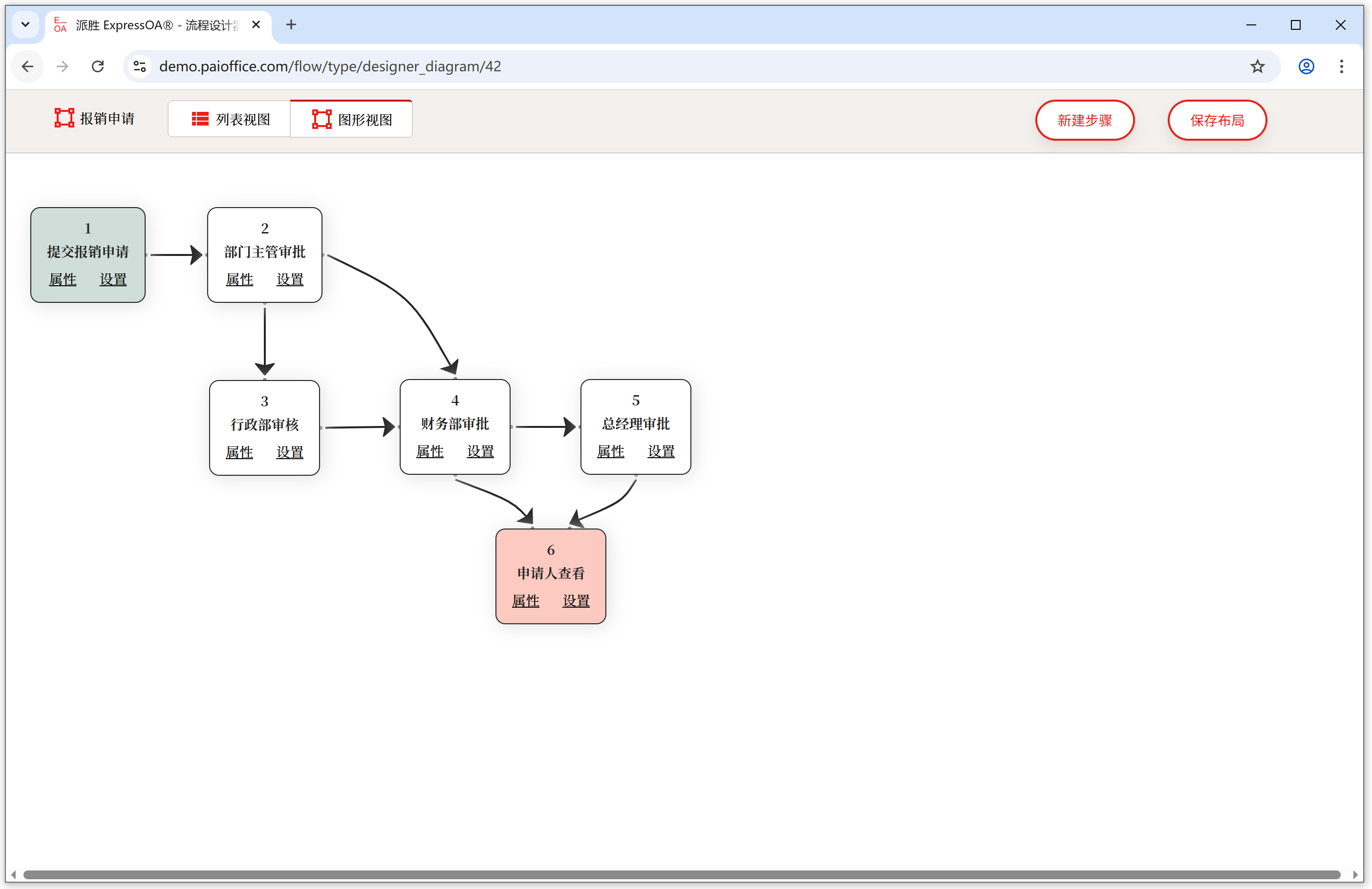Click the 新建步骤 button
Screen dimensions: 1372x889
(x=1084, y=120)
